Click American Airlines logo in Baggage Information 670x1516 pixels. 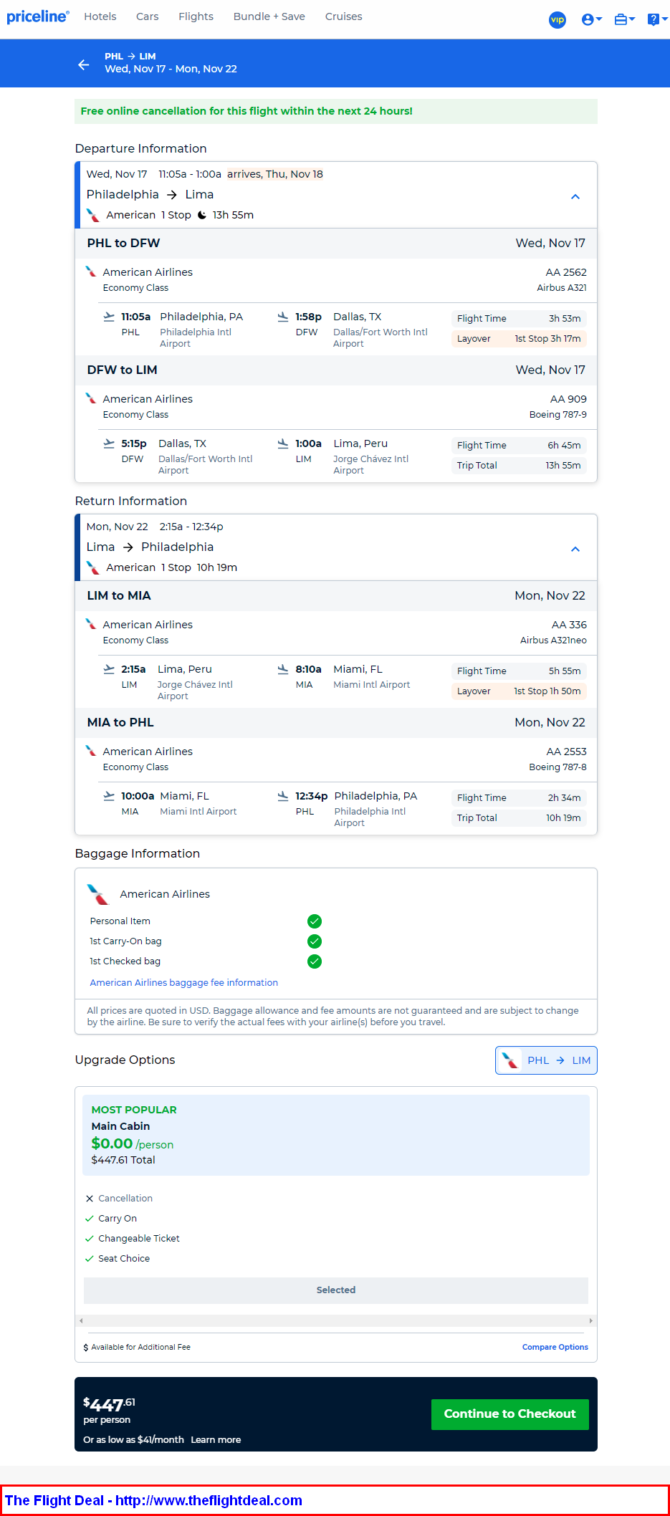[99, 894]
